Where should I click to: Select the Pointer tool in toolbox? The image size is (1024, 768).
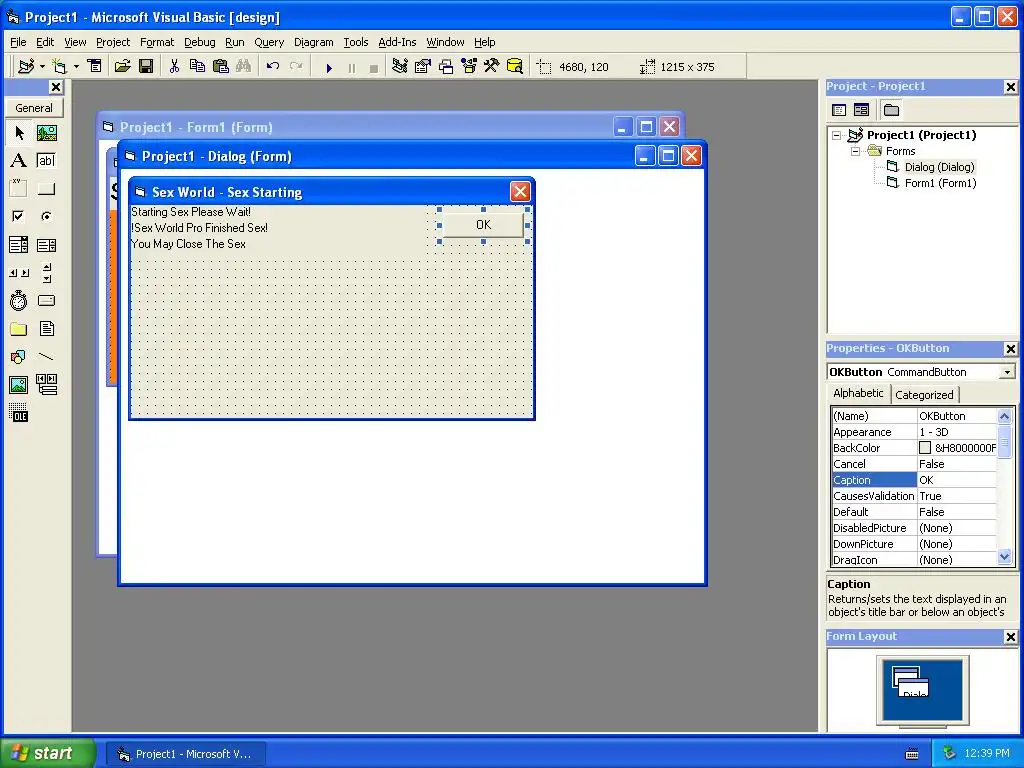[19, 133]
